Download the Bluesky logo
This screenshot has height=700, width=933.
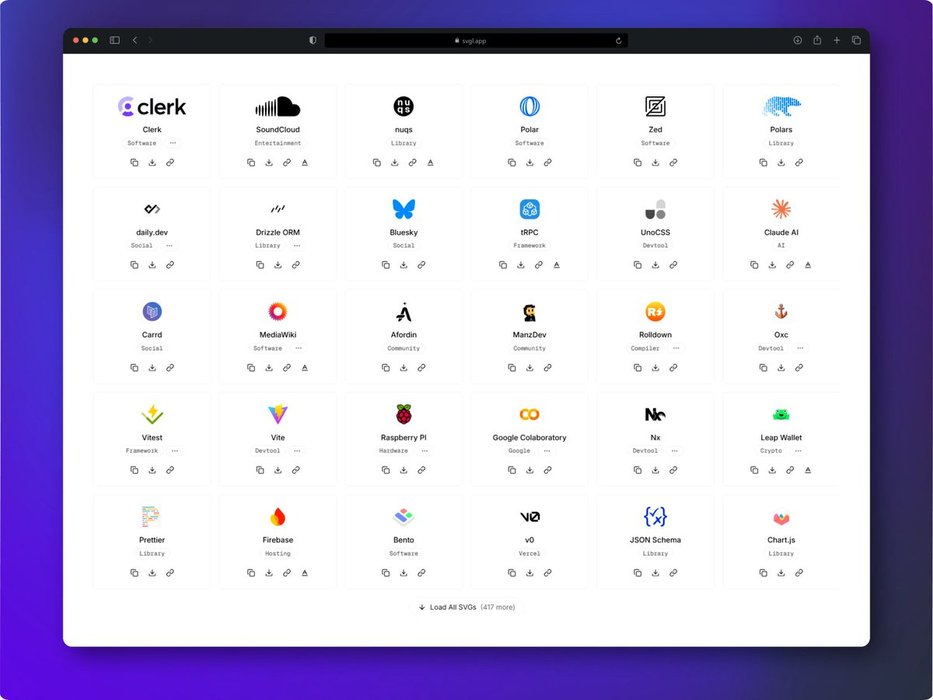tap(403, 265)
